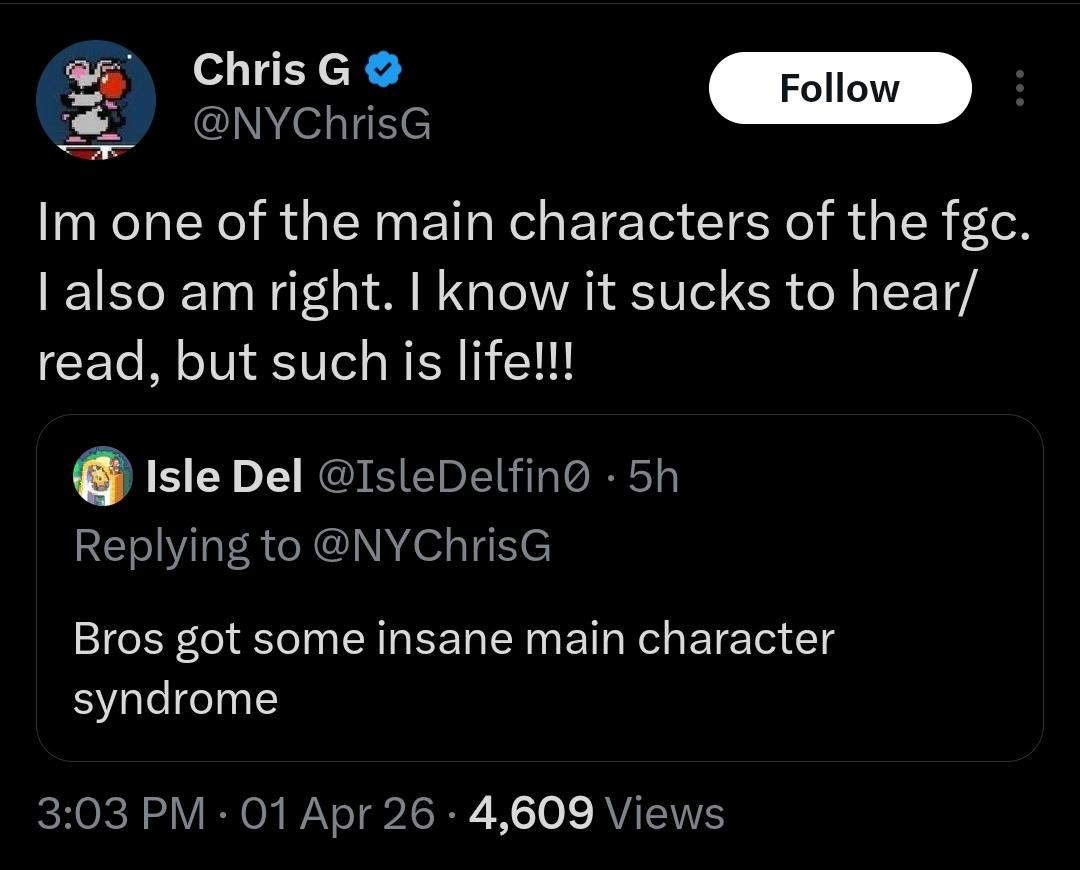Viewport: 1080px width, 870px height.
Task: Click the tweet text starting 'Im one of'
Action: coord(534,291)
